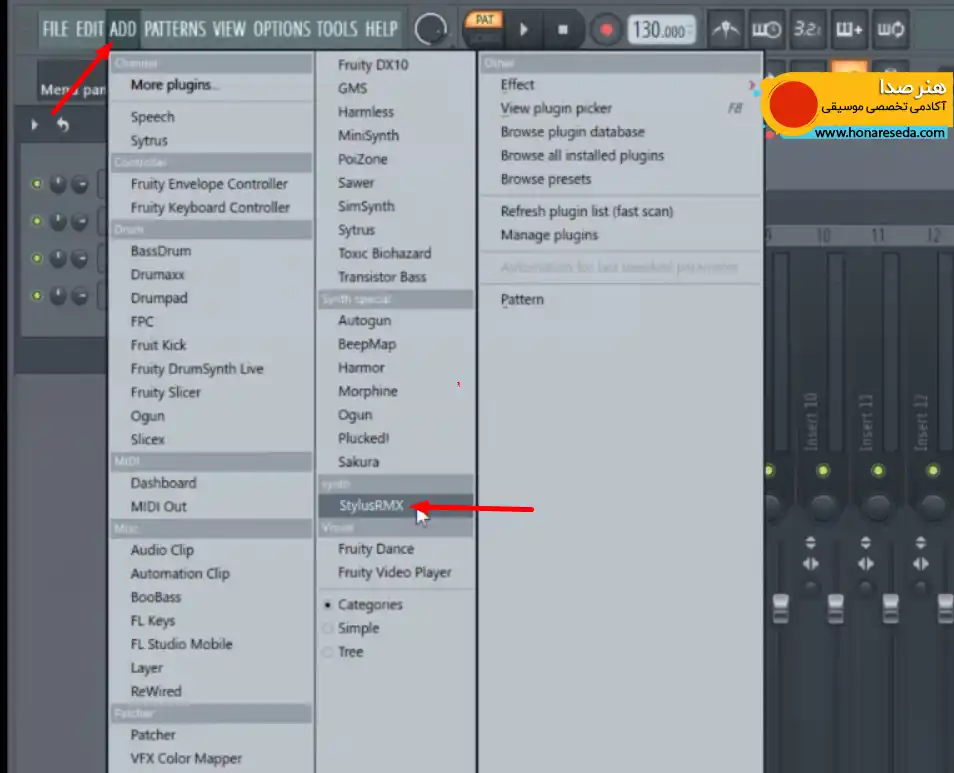Click the wait-for-input recording icon
This screenshot has width=954, height=773.
tap(767, 29)
